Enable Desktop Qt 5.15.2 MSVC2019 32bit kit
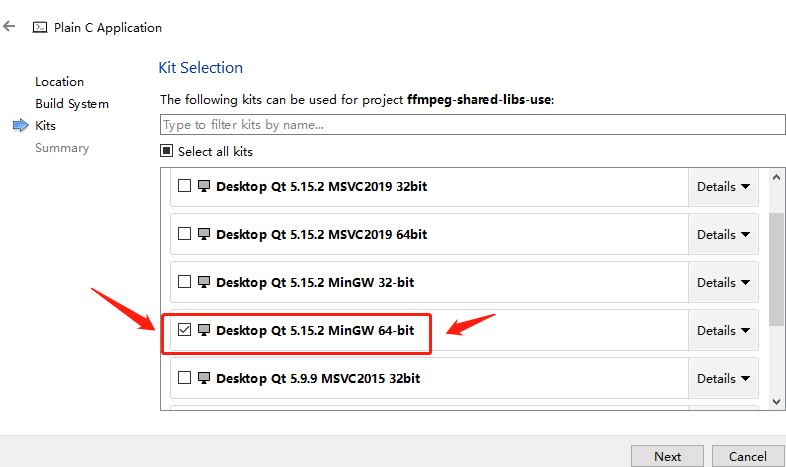Image resolution: width=786 pixels, height=467 pixels. pyautogui.click(x=184, y=186)
